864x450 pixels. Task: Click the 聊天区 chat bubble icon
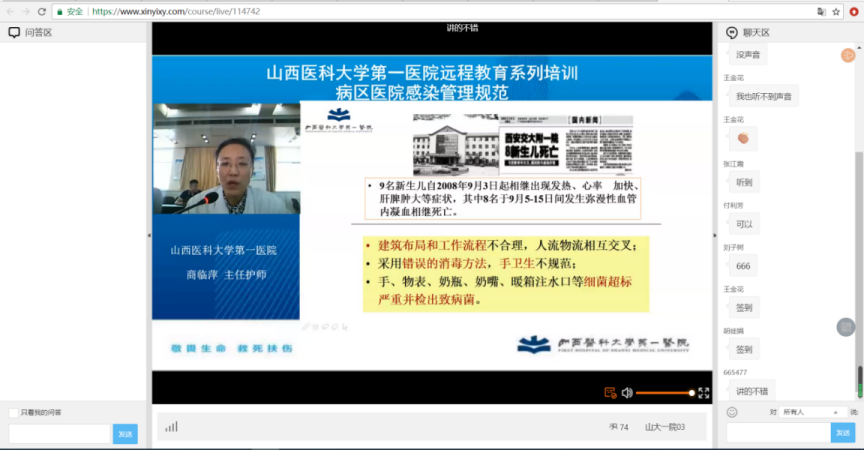(732, 33)
